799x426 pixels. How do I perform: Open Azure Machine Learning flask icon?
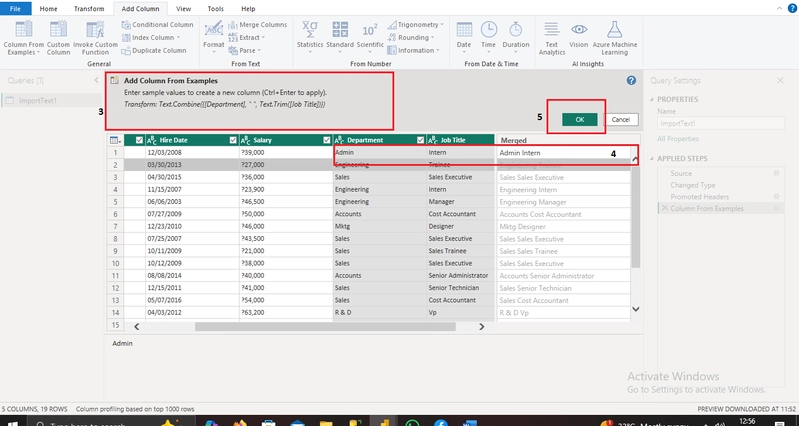[x=615, y=30]
